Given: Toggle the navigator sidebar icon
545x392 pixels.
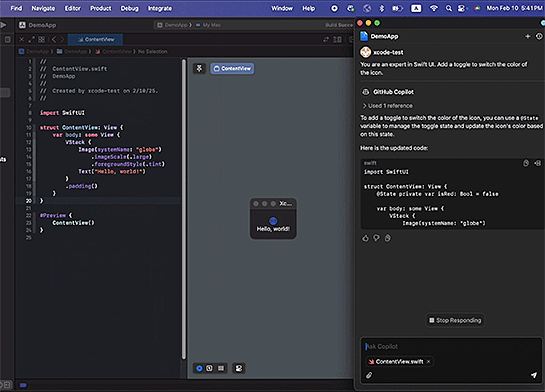Looking at the screenshot, I should coord(8,39).
